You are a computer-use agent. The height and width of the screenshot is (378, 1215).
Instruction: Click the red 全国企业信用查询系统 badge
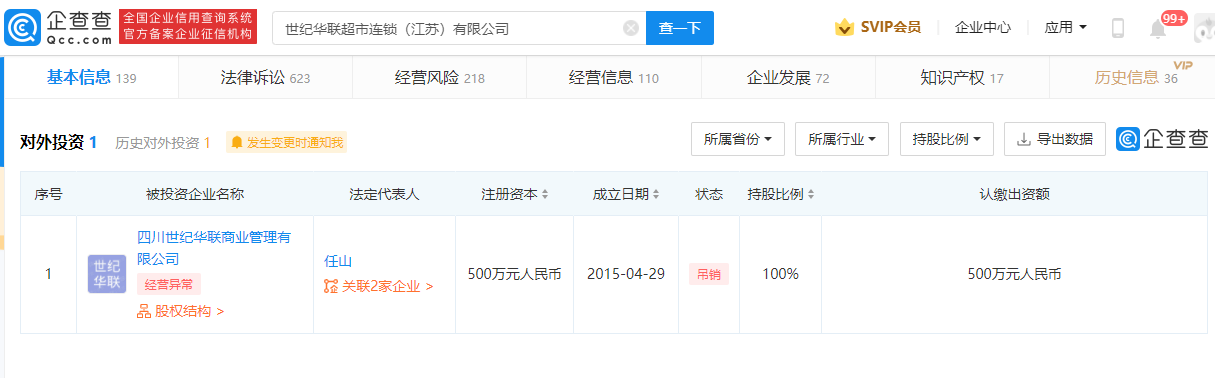(187, 27)
